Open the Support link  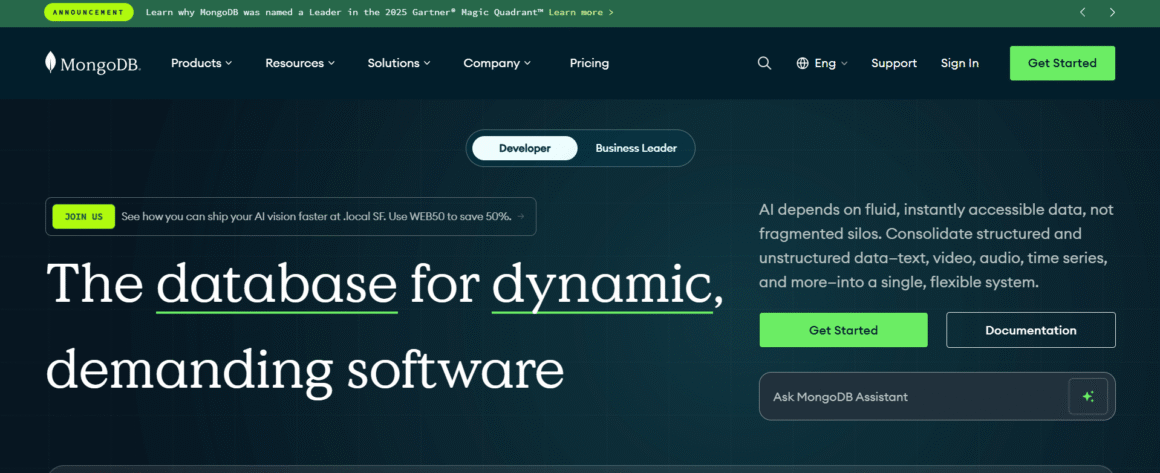(894, 63)
